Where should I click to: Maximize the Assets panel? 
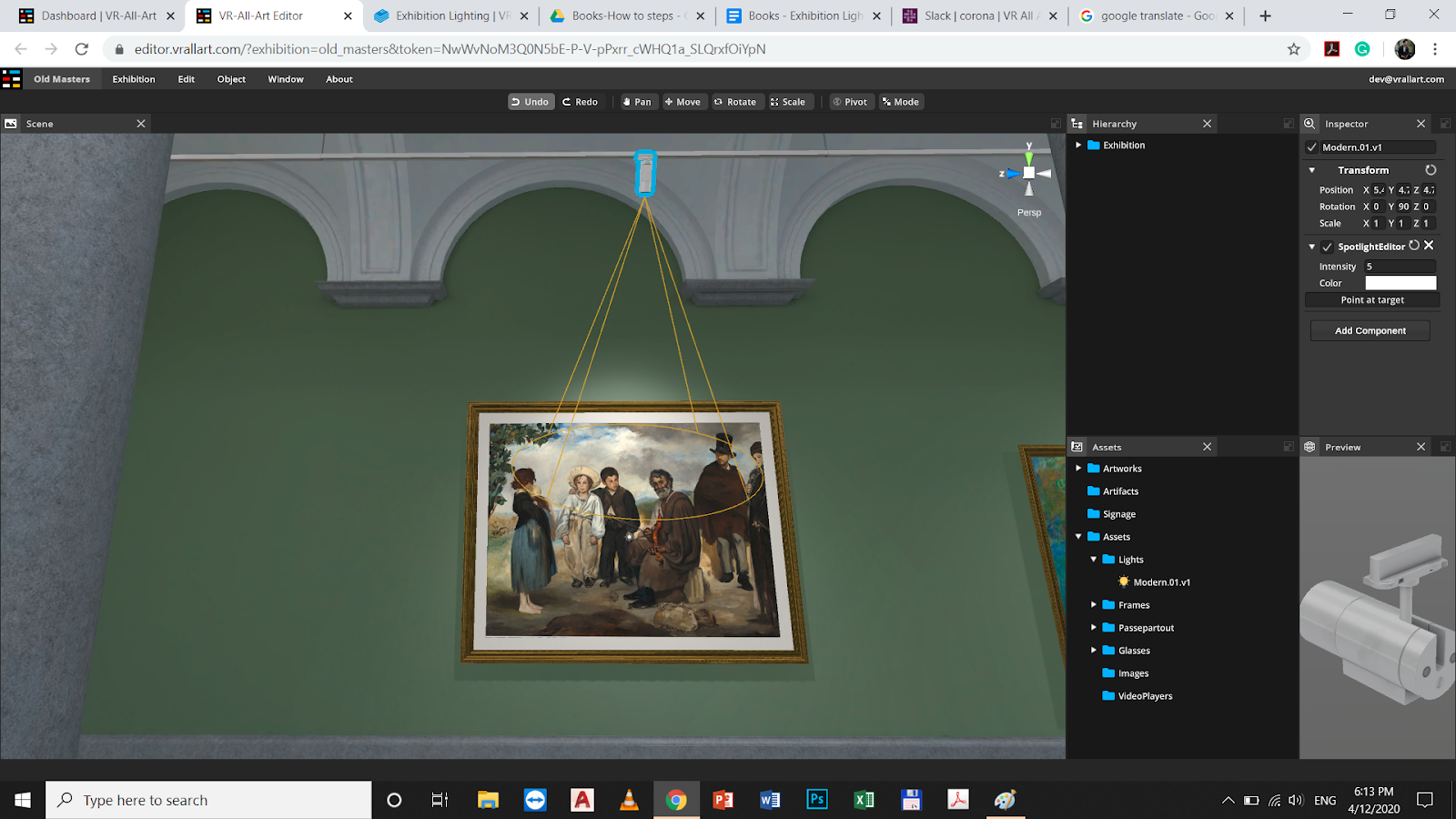pyautogui.click(x=1289, y=447)
